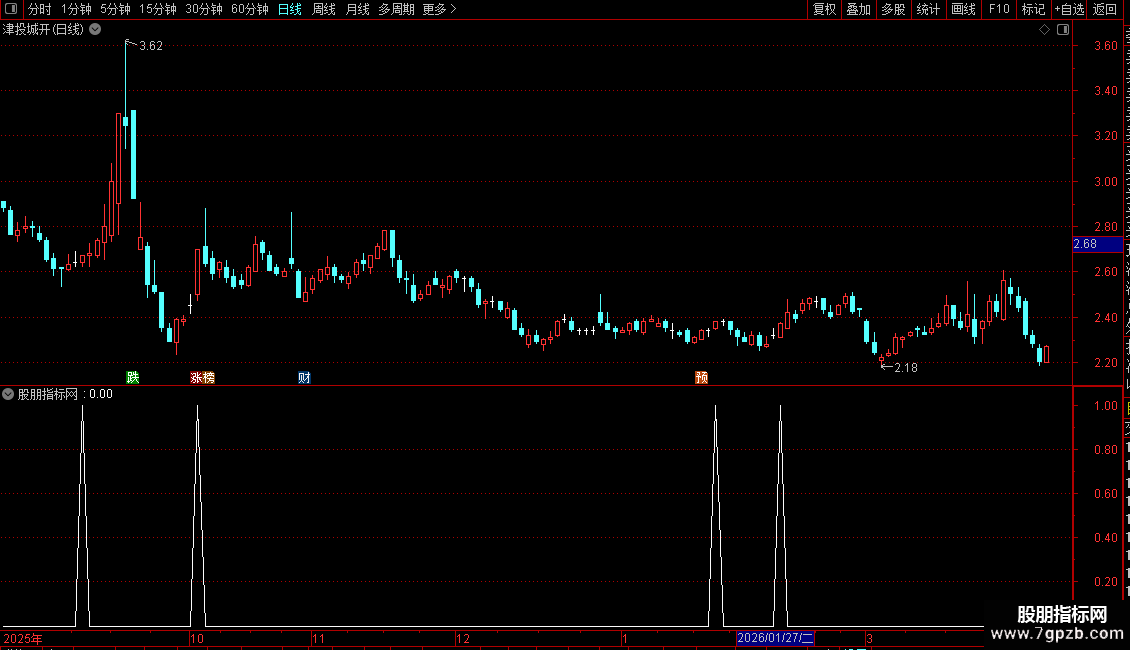The width and height of the screenshot is (1130, 650).
Task: Click the 2026/01/27 date label
Action: click(775, 638)
